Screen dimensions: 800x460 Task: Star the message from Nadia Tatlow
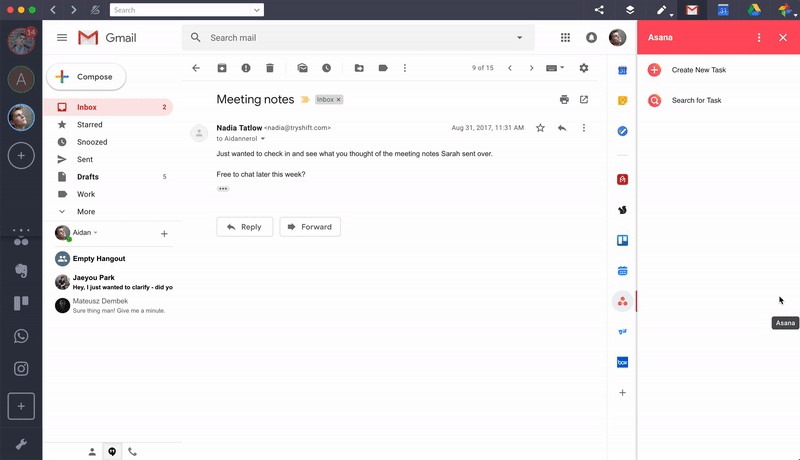coord(540,128)
